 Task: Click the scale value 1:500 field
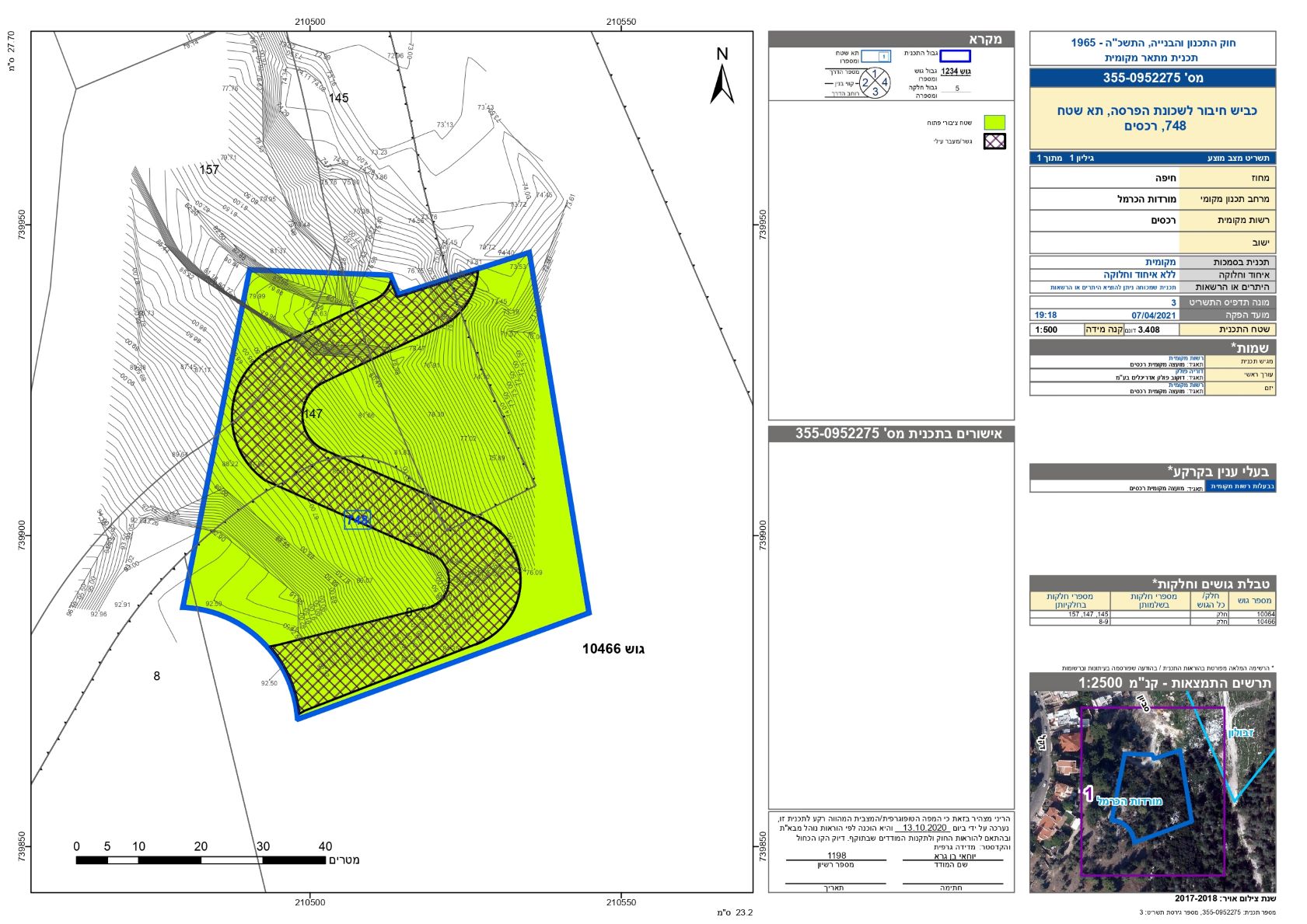[x=1046, y=330]
